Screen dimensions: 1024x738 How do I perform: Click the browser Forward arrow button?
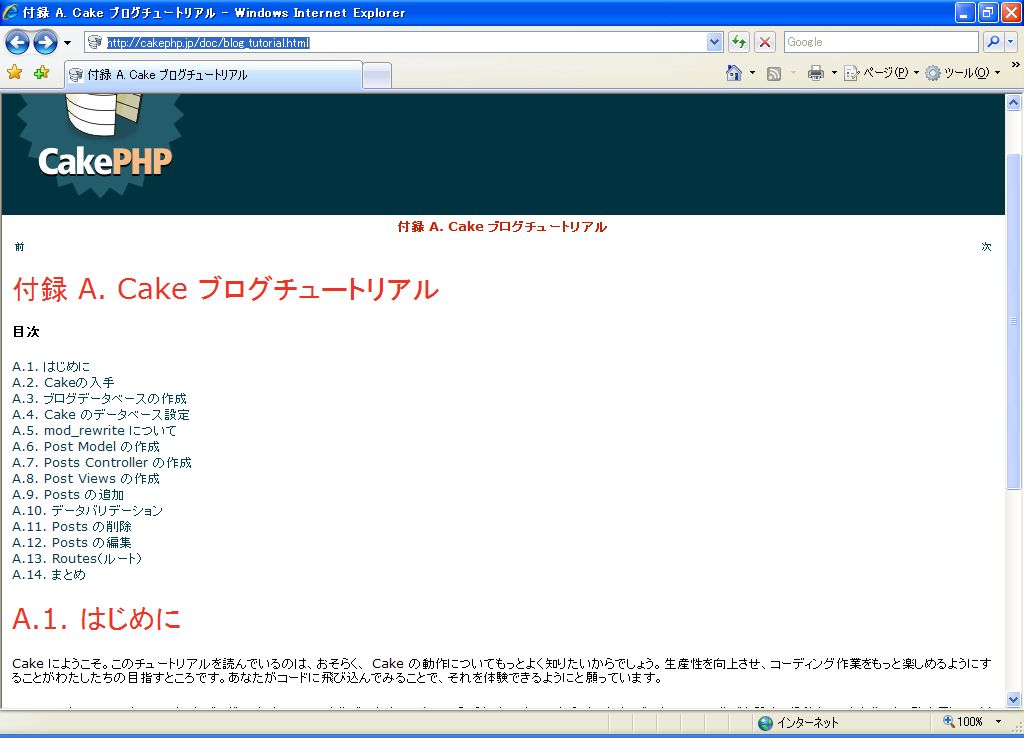click(44, 42)
